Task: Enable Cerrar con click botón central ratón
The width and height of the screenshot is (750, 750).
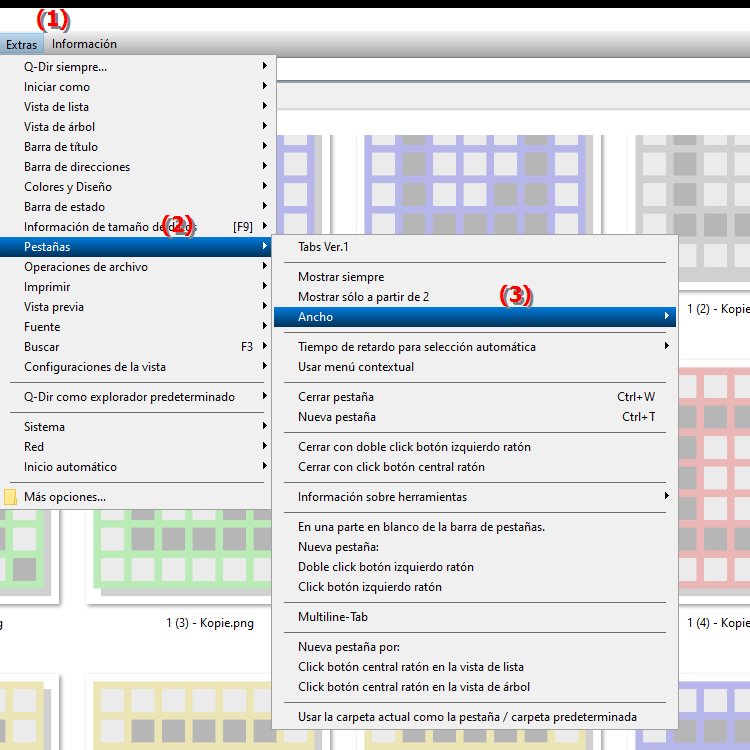Action: (391, 467)
